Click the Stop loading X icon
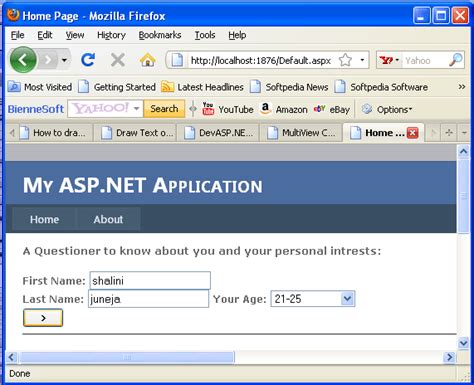Viewport: 474px width, 385px height. (x=118, y=60)
